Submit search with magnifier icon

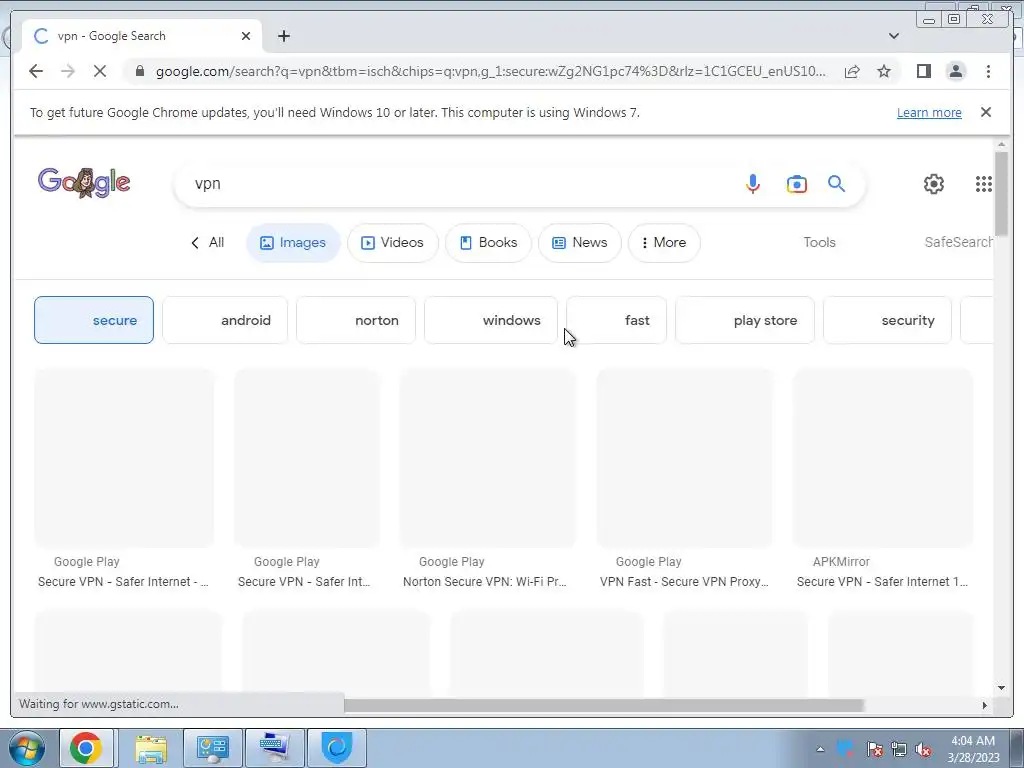[837, 184]
